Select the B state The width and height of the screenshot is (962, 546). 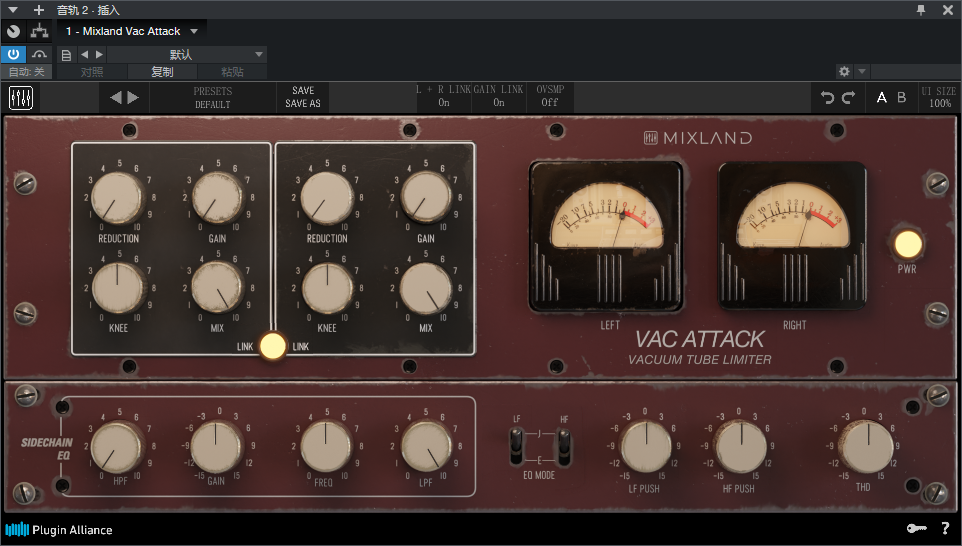(901, 97)
